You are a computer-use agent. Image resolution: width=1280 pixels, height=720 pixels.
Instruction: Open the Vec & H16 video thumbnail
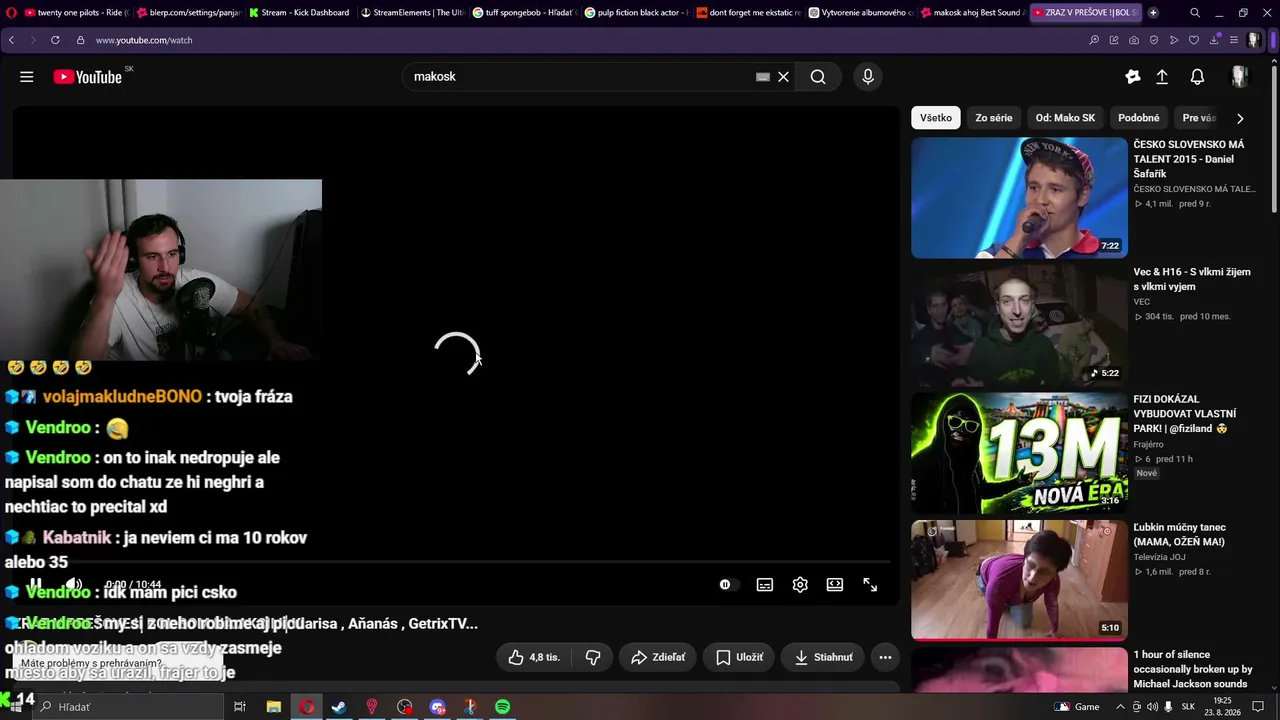[1019, 325]
